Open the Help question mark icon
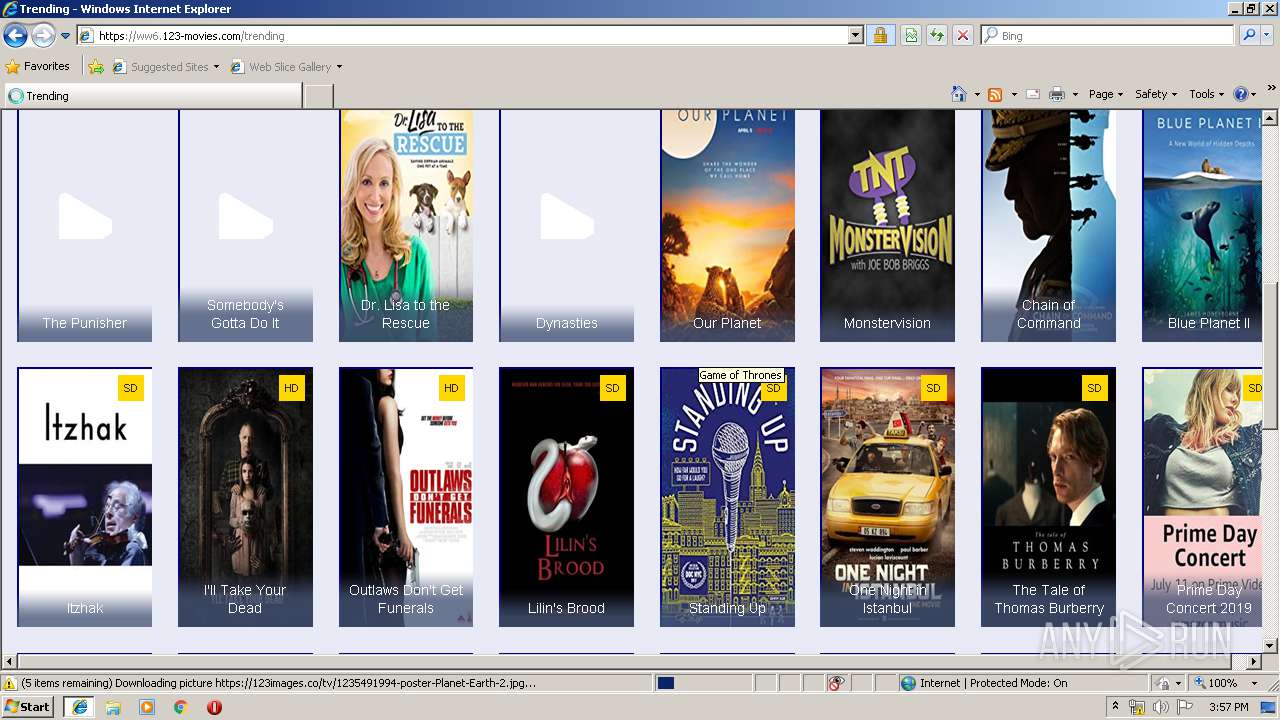Screen dimensions: 1280x720 click(1240, 94)
